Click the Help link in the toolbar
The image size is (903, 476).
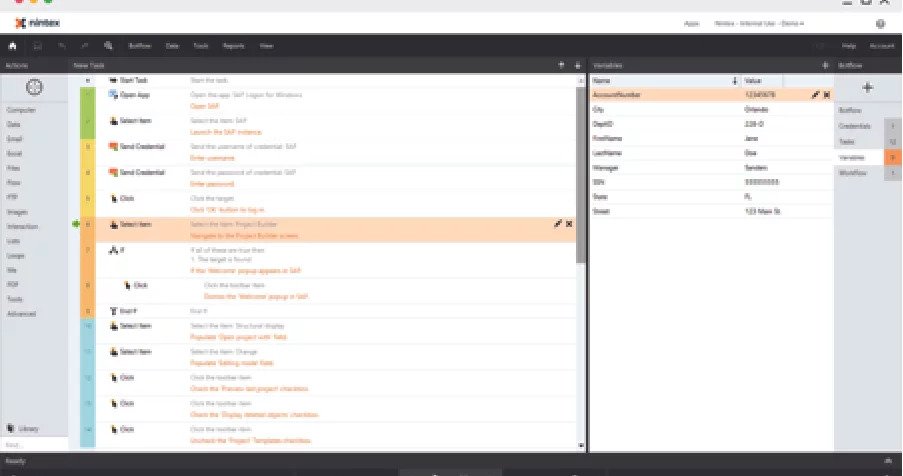[x=848, y=46]
